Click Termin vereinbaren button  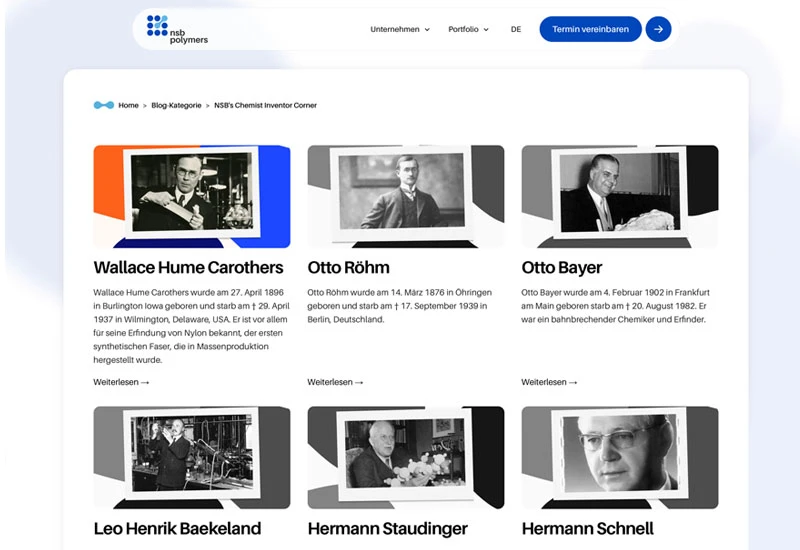click(590, 29)
